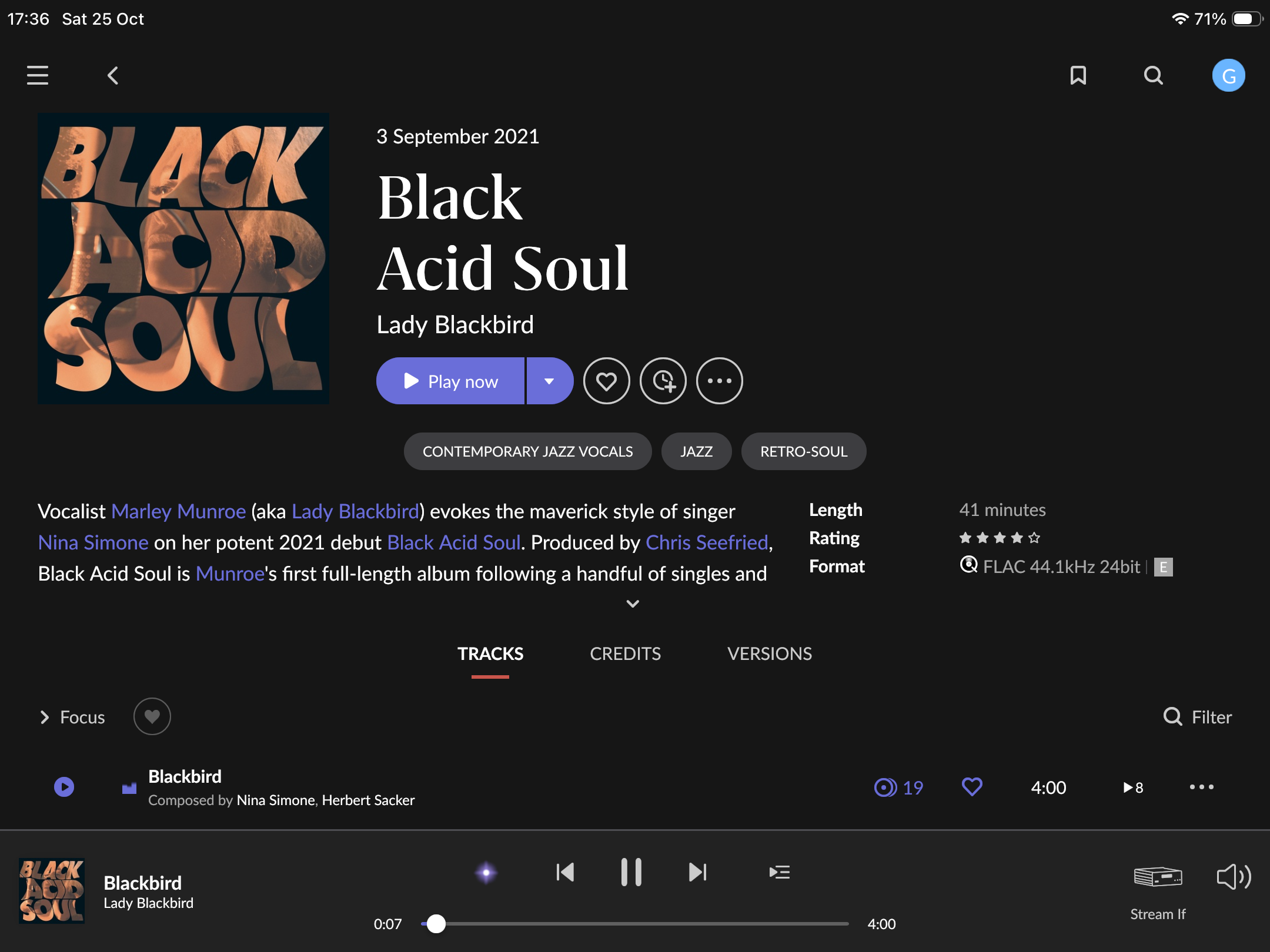Image resolution: width=1270 pixels, height=952 pixels.
Task: Open Marley Munroe artist link
Action: coord(178,511)
